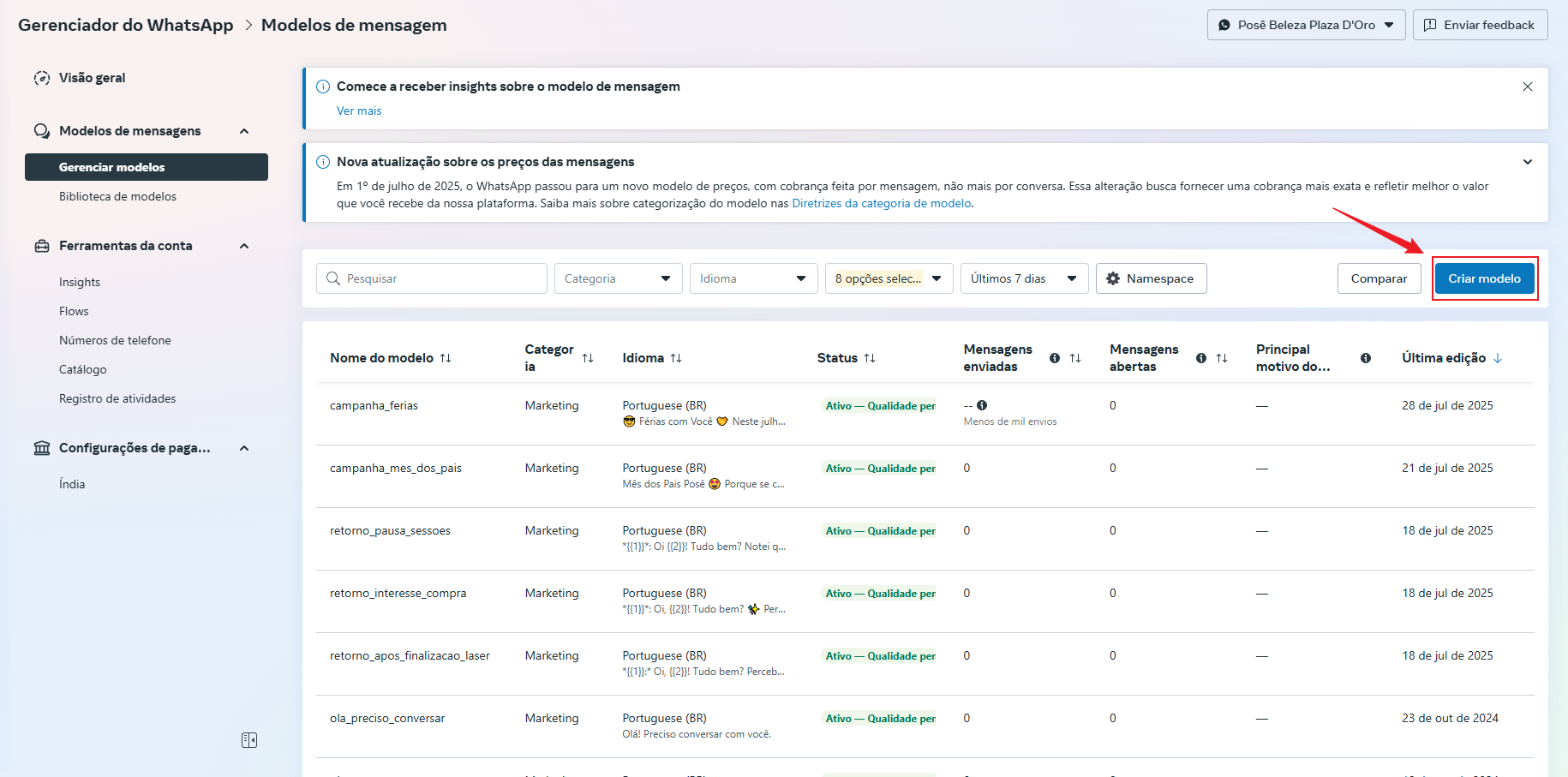The width and height of the screenshot is (1568, 777).
Task: Sort table by Status arrows icon
Action: (870, 358)
